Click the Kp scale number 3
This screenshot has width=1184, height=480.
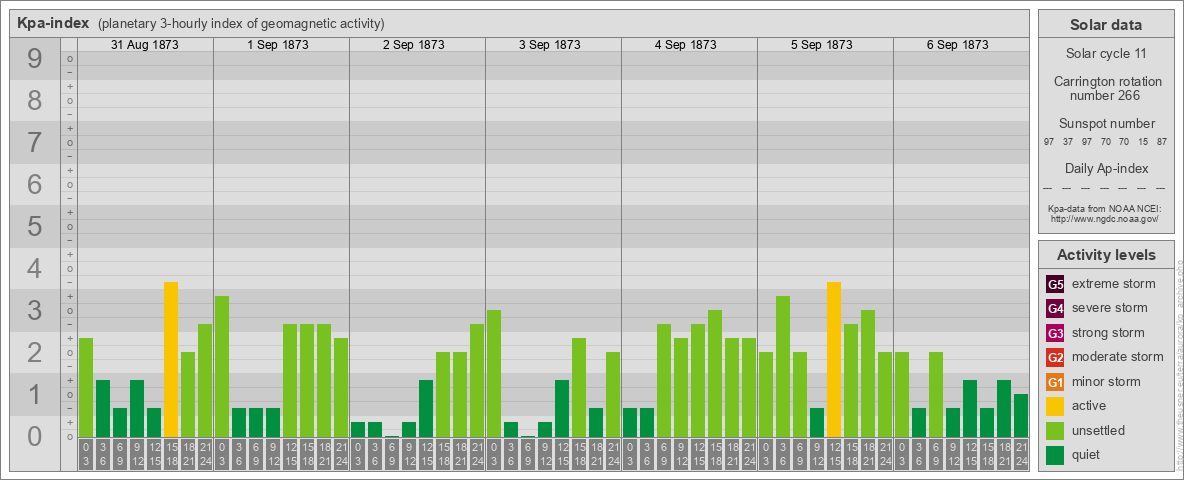pos(34,310)
